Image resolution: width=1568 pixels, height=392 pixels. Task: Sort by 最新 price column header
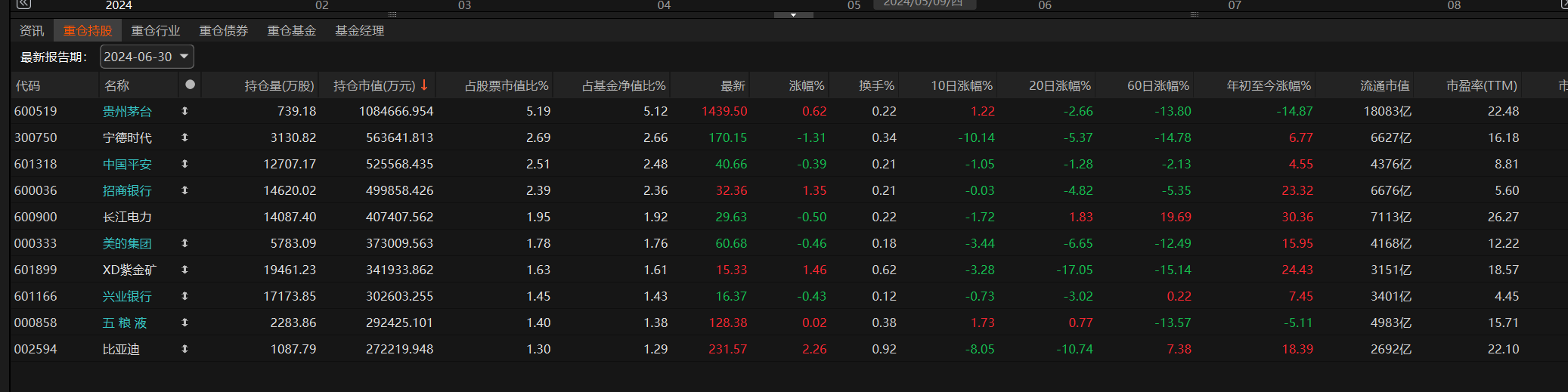[x=733, y=85]
